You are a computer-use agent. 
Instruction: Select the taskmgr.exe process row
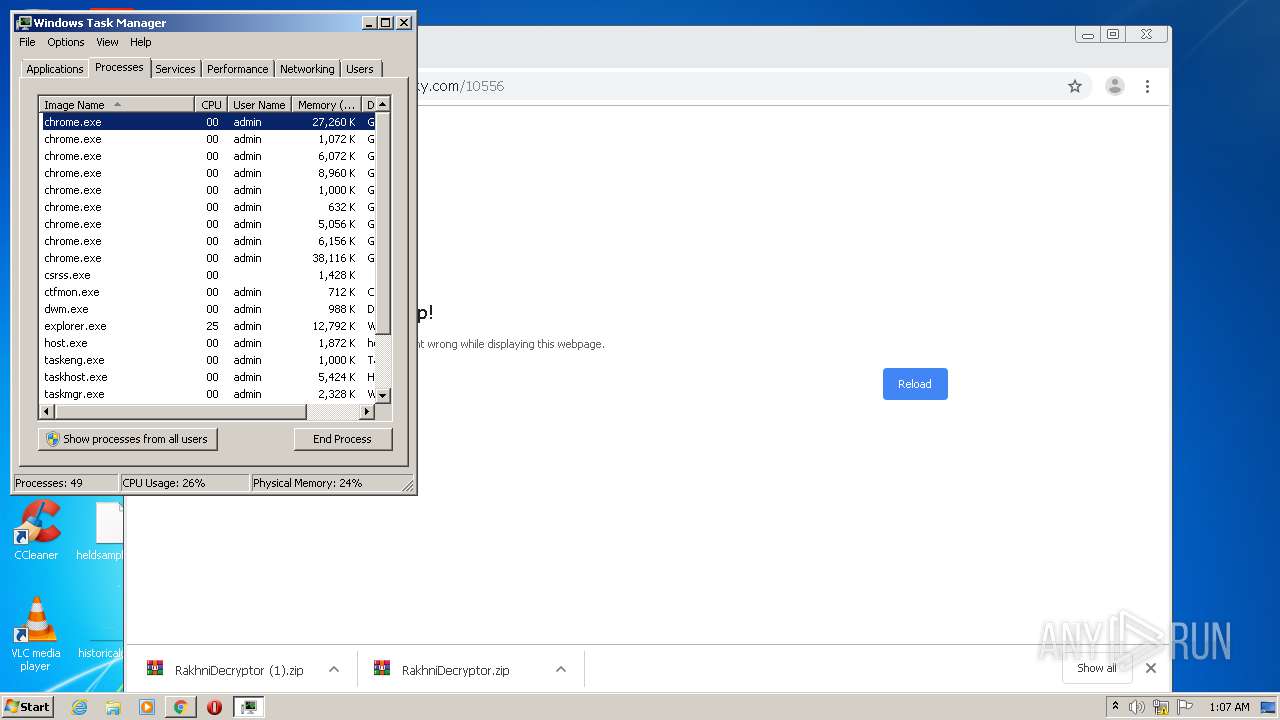pos(207,394)
